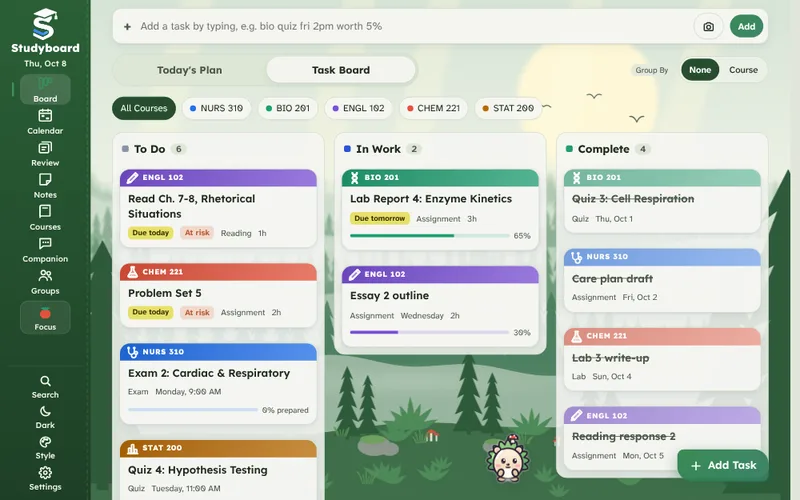Viewport: 800px width, 500px height.
Task: Switch to Dark mode moon icon
Action: 45,418
